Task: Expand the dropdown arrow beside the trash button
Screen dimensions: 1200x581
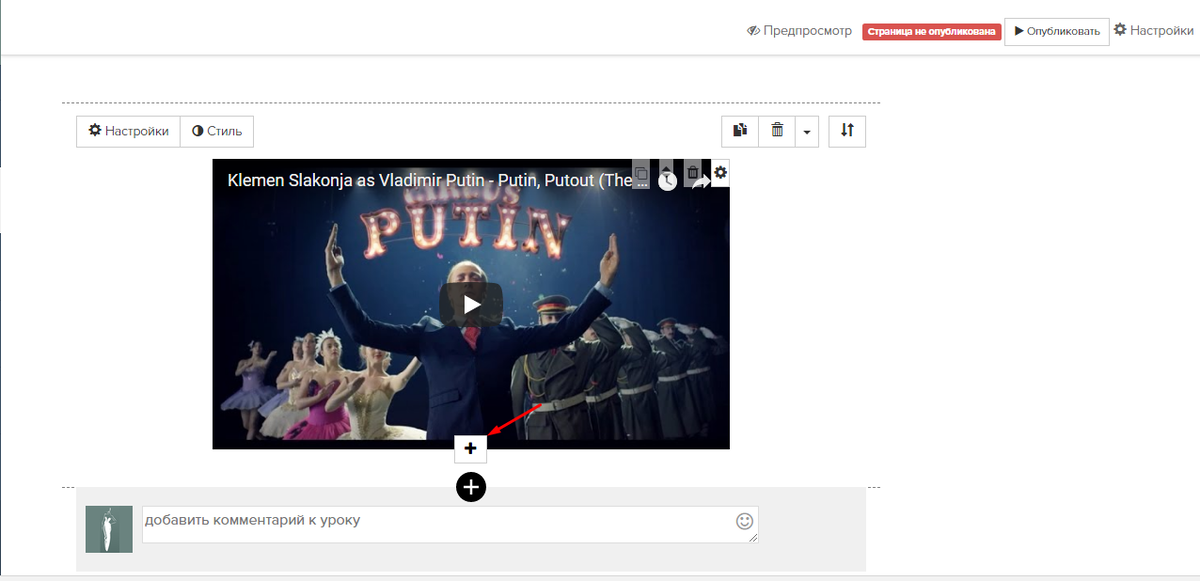Action: coord(807,131)
